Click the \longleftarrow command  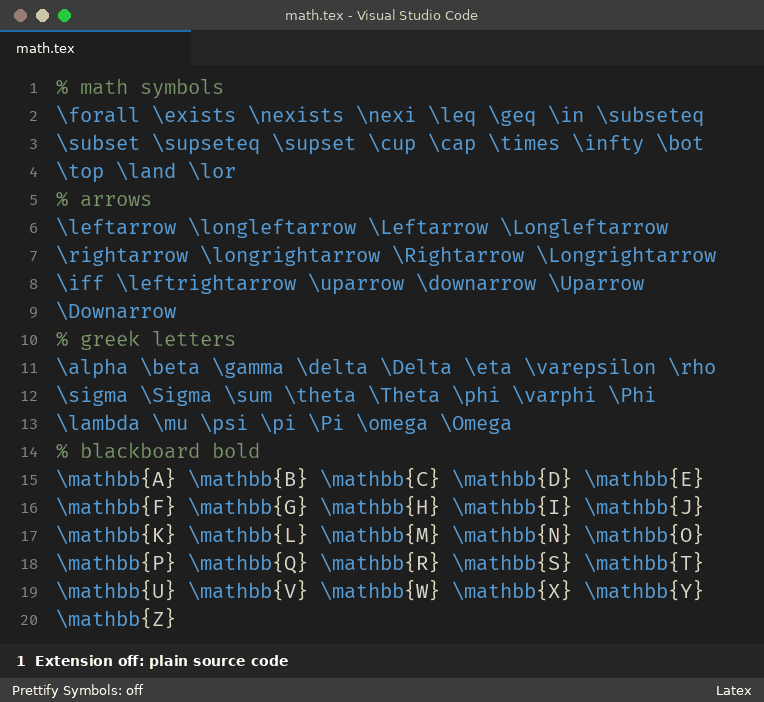272,228
